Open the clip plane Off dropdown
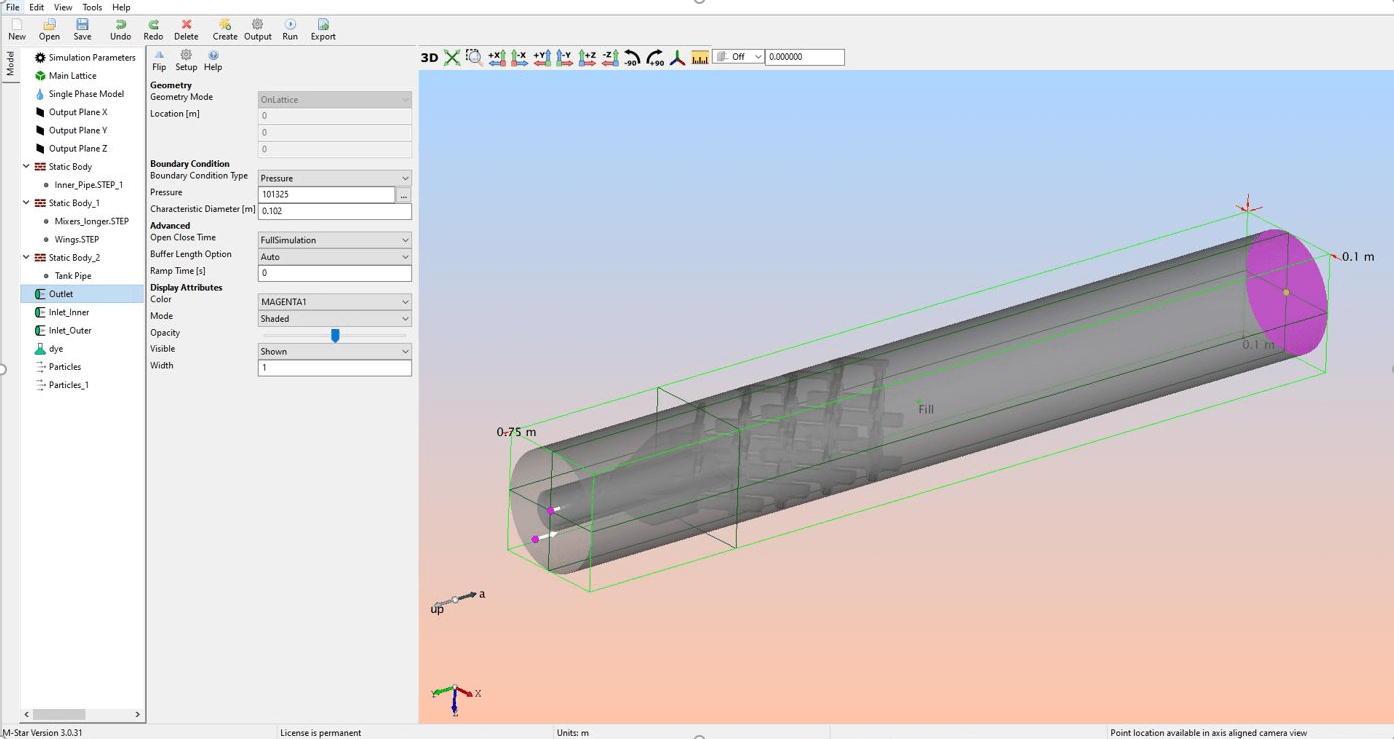Viewport: 1394px width, 739px height. tap(737, 56)
